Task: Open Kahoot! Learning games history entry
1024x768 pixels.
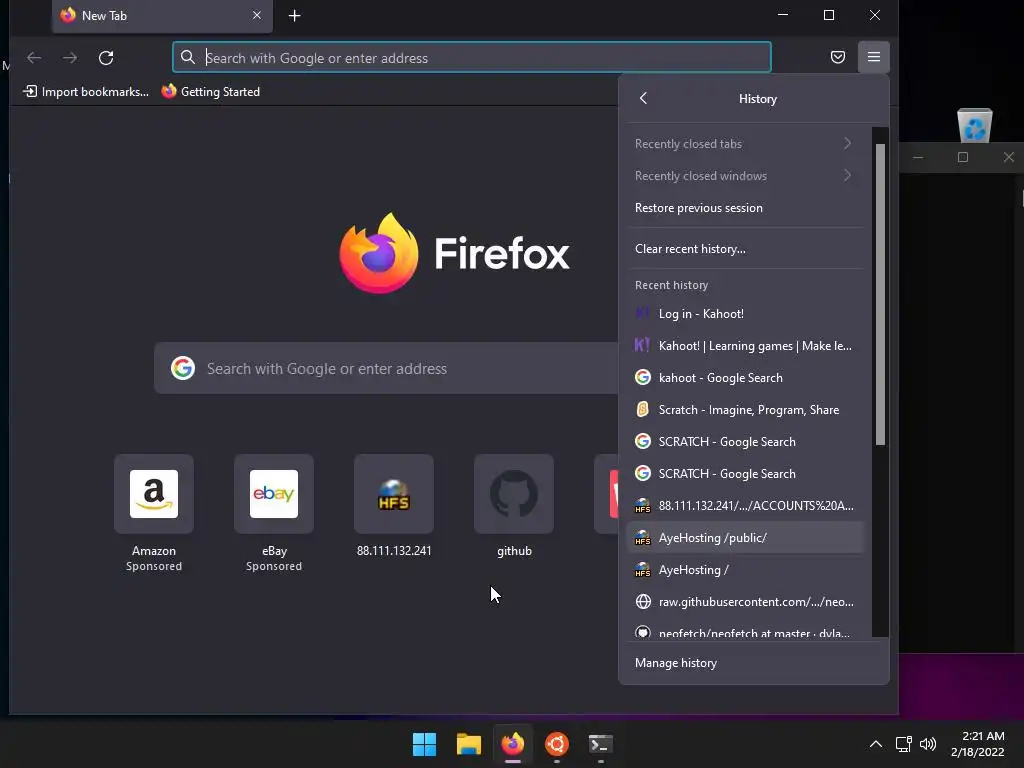Action: tap(745, 345)
